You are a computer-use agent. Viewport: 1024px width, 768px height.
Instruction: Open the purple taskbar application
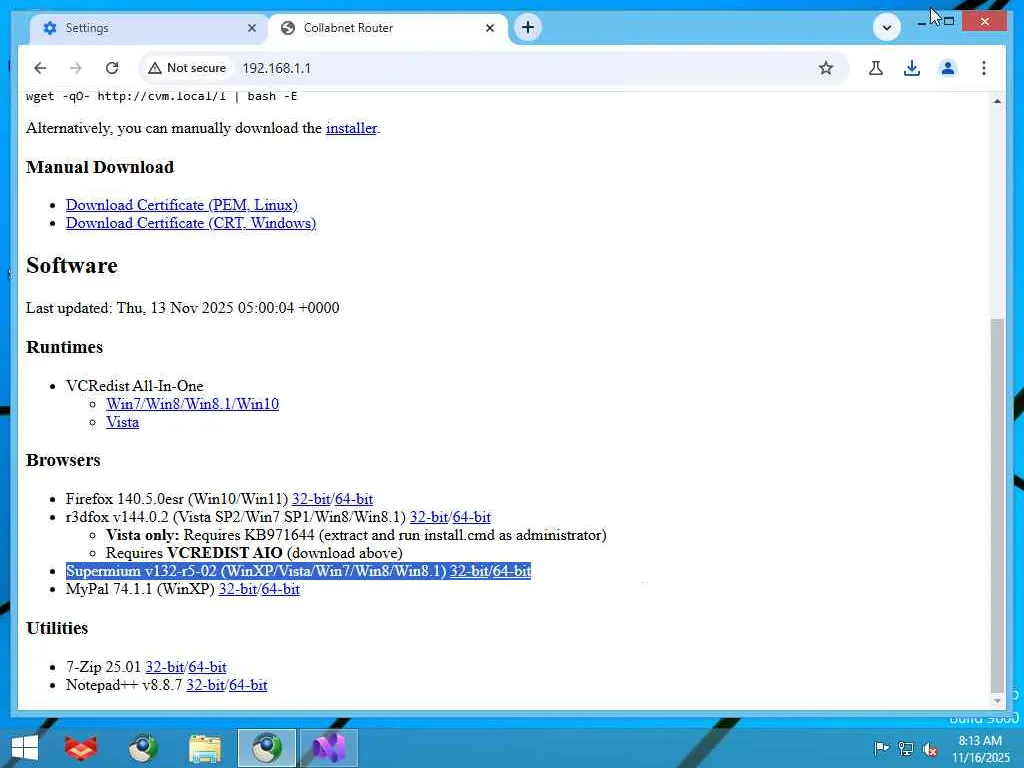(x=328, y=748)
